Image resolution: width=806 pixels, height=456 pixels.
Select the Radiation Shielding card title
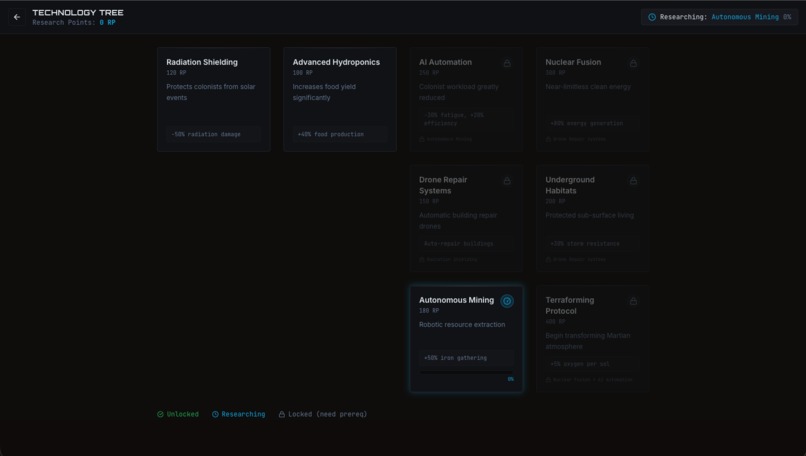point(202,62)
